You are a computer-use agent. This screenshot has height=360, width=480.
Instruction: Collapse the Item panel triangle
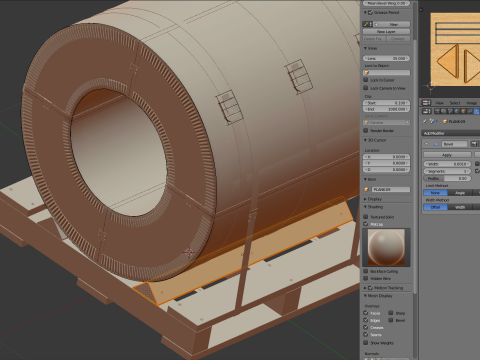pyautogui.click(x=365, y=179)
